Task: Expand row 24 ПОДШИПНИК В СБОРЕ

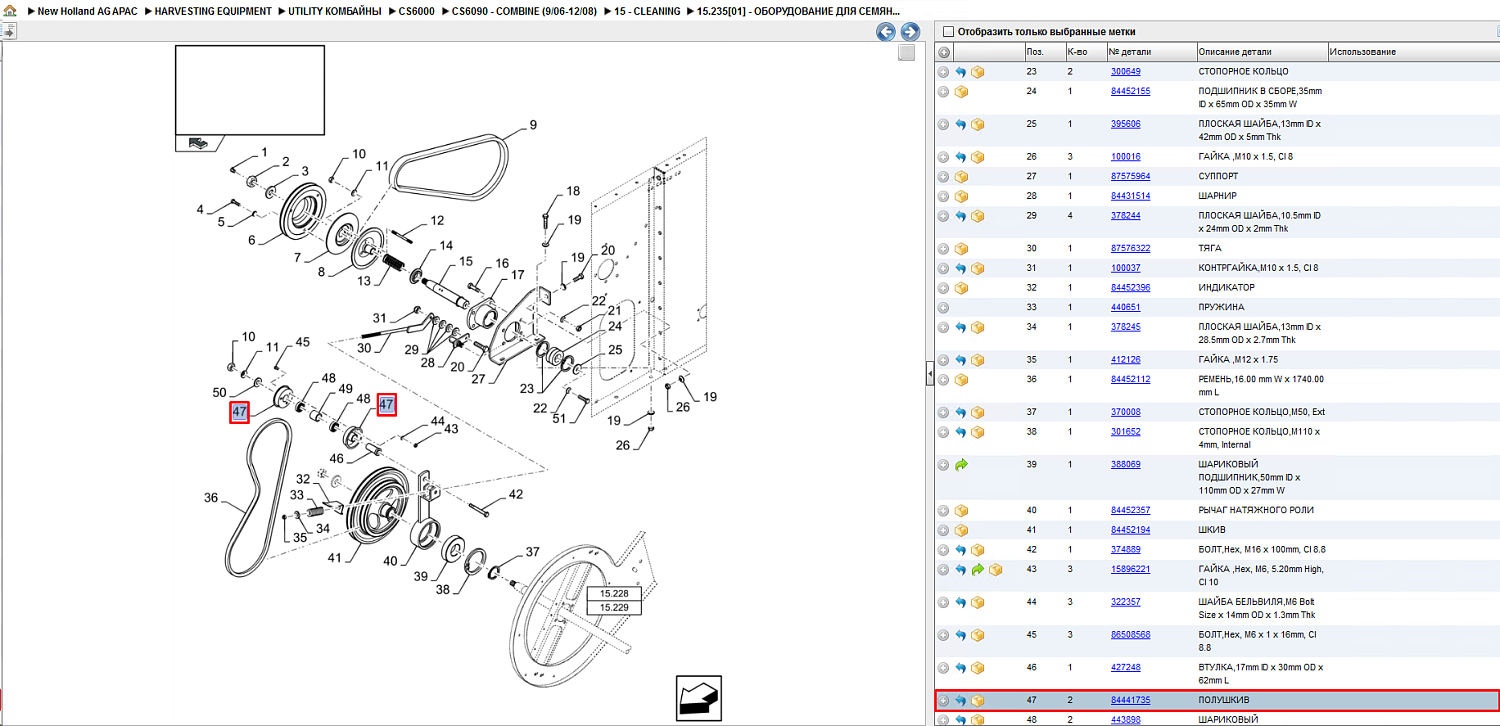Action: click(x=943, y=92)
